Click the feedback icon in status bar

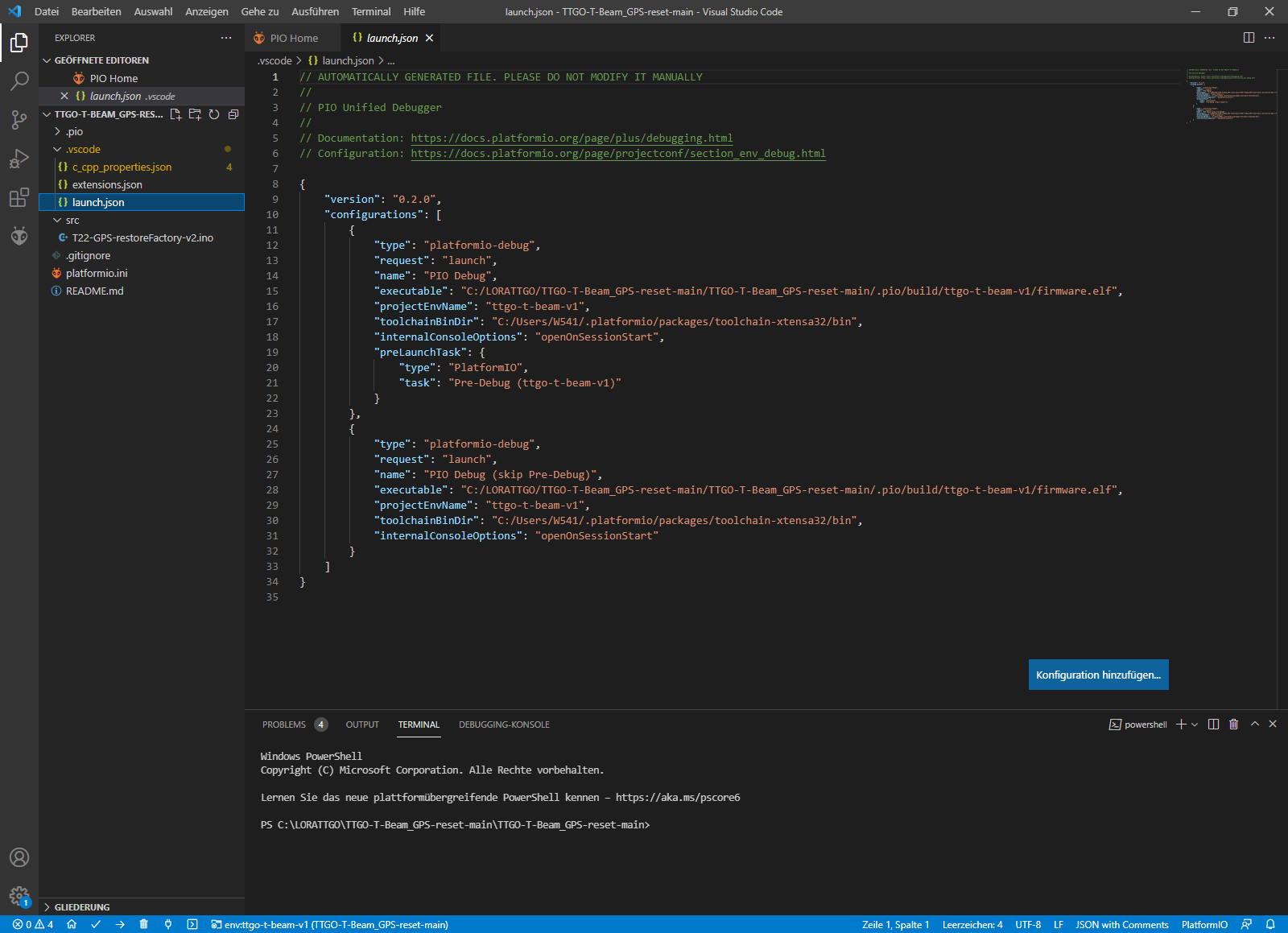1247,924
